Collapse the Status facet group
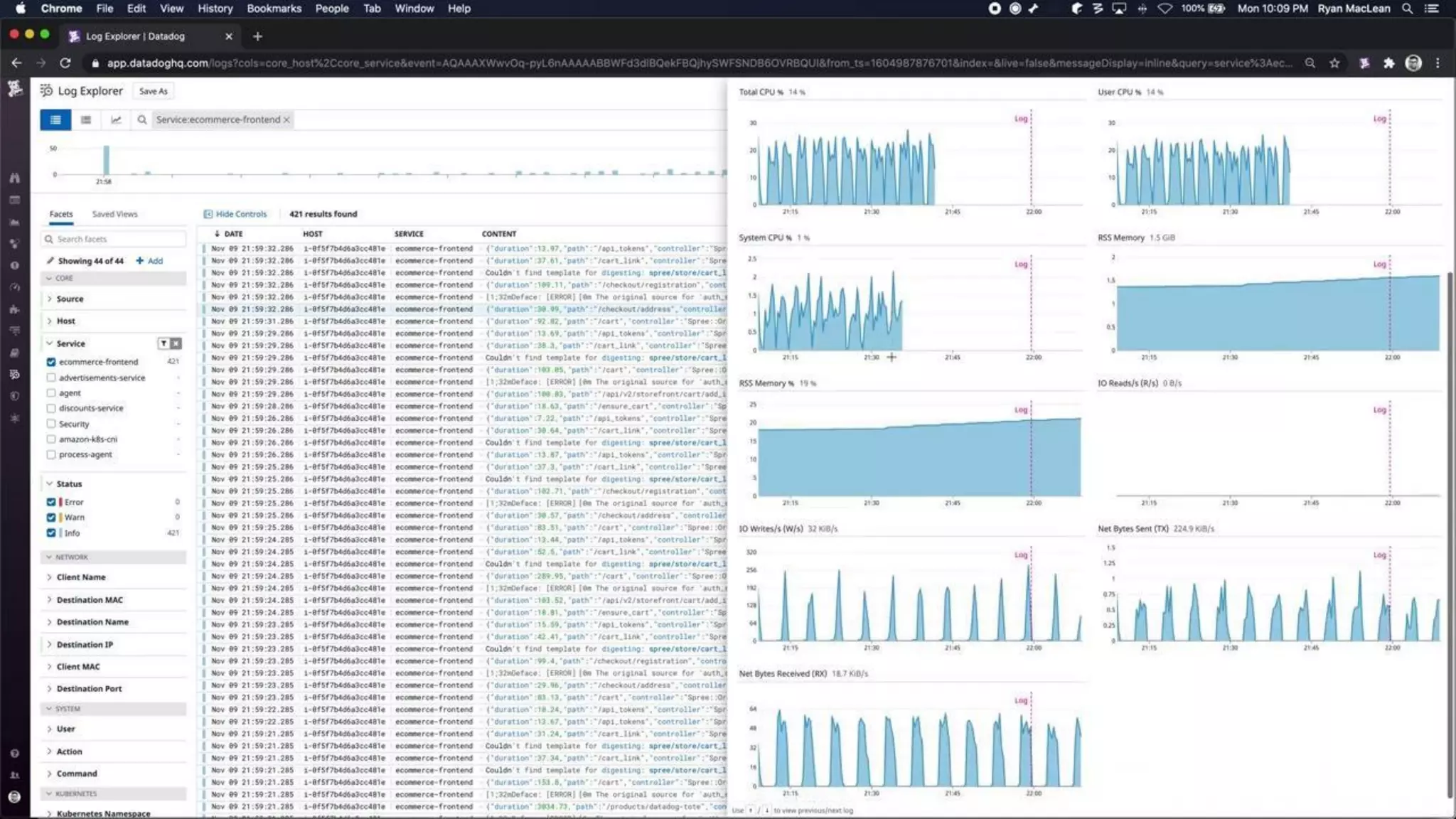The width and height of the screenshot is (1456, 819). click(50, 483)
